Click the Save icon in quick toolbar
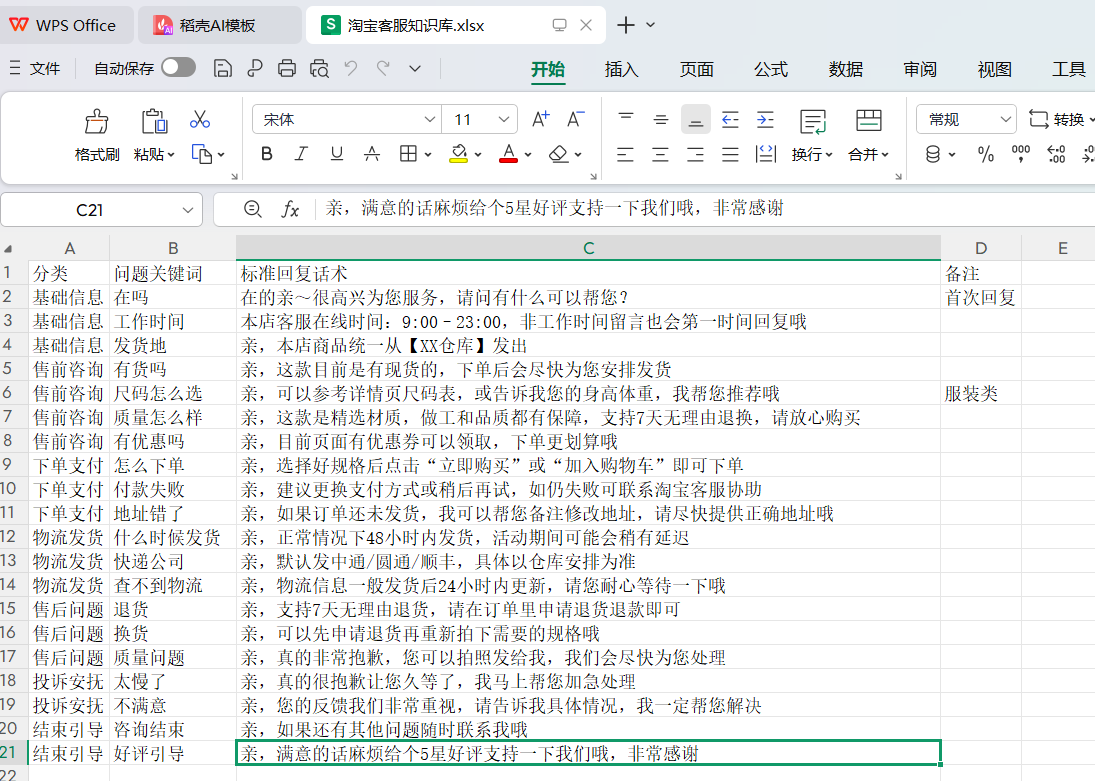Image resolution: width=1095 pixels, height=781 pixels. click(222, 68)
